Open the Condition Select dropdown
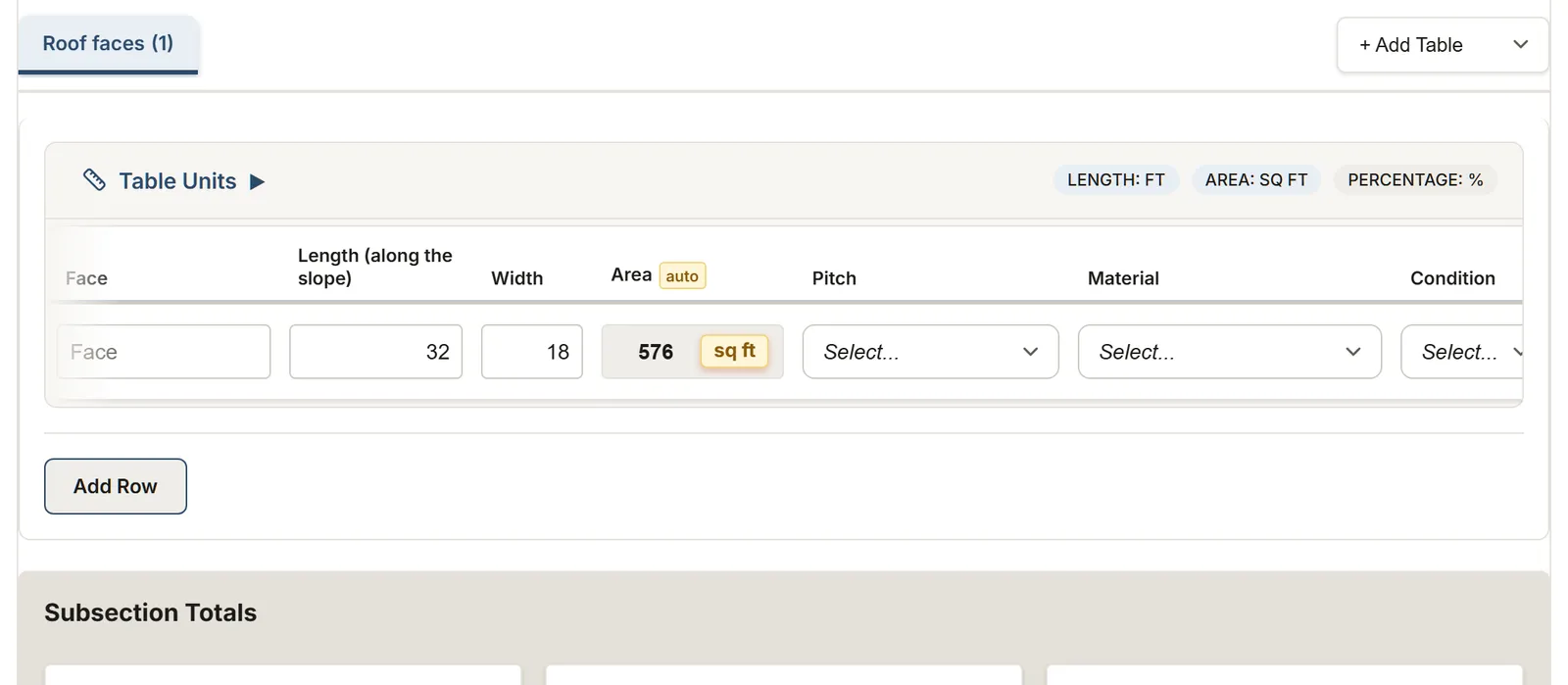Viewport: 1568px width, 685px height. (1461, 352)
